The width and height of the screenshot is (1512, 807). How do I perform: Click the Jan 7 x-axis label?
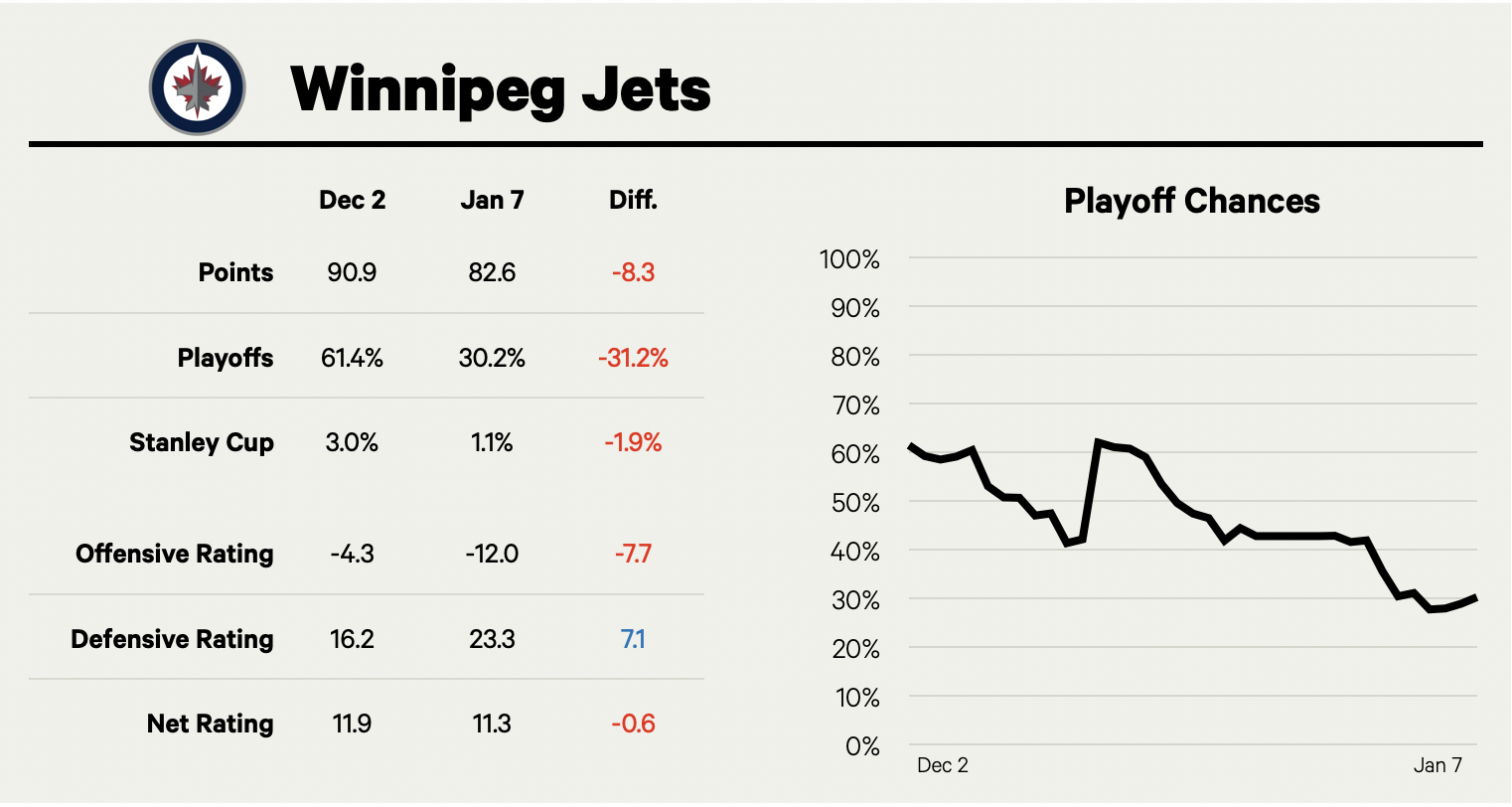click(x=1437, y=765)
